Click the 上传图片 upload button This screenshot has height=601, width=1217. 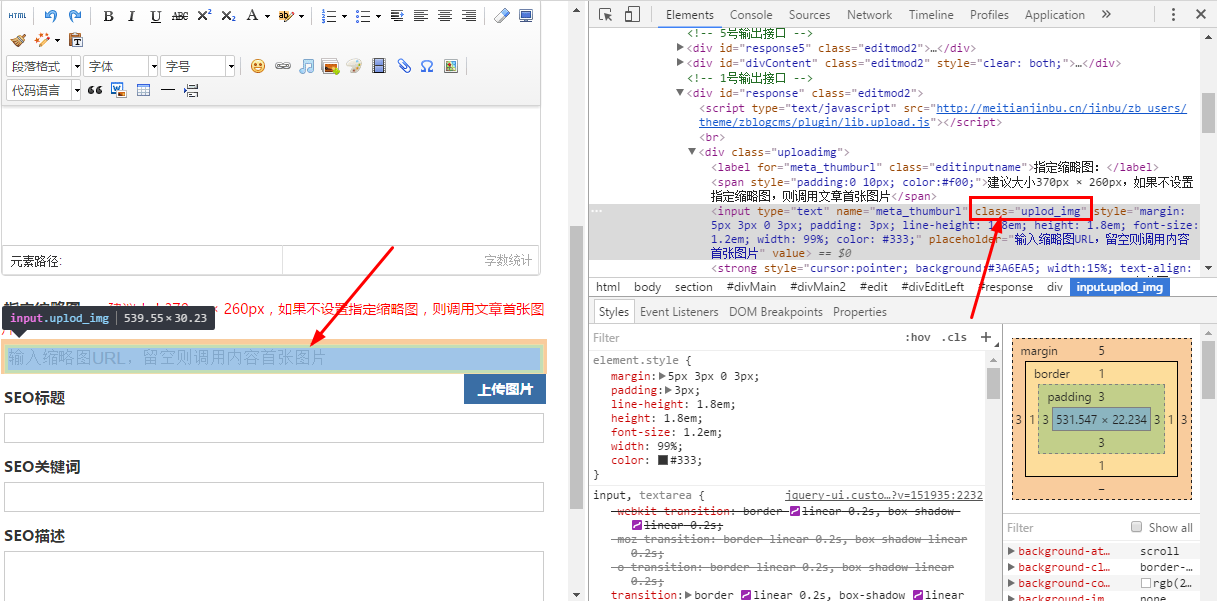coord(505,389)
